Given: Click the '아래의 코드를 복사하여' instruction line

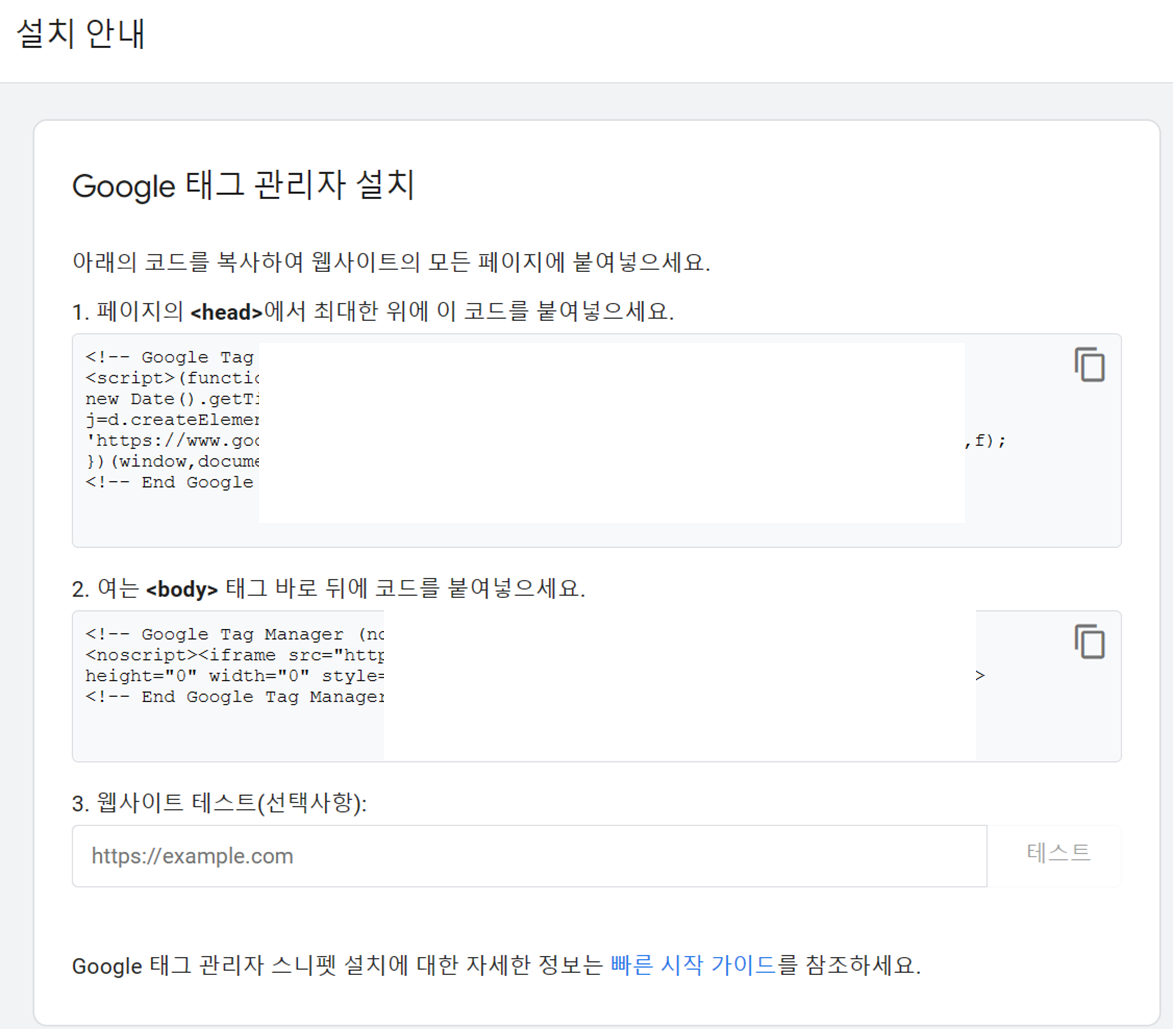Looking at the screenshot, I should click(391, 262).
